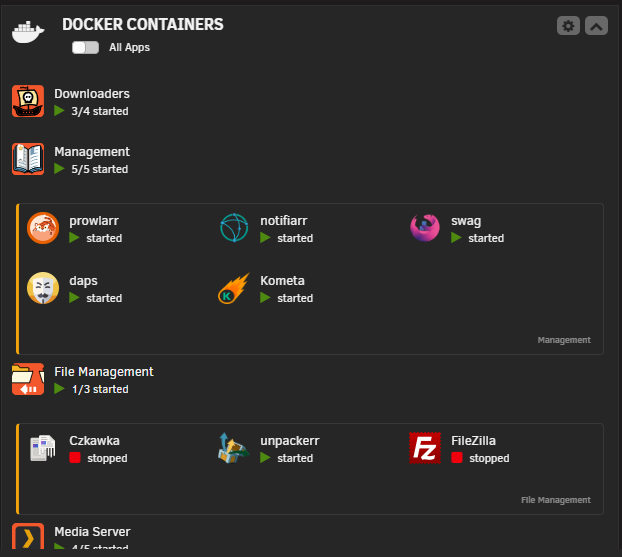Click the red stopped icon beside FileZilla
Viewport: 622px width, 557px height.
pyautogui.click(x=457, y=458)
